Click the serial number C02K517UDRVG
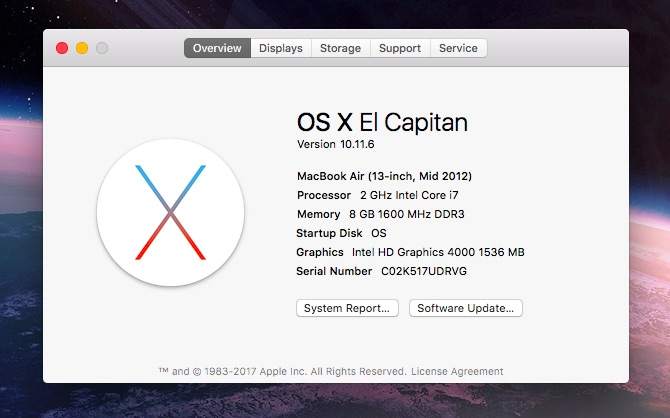Screen dimensions: 670x418 [x=424, y=271]
